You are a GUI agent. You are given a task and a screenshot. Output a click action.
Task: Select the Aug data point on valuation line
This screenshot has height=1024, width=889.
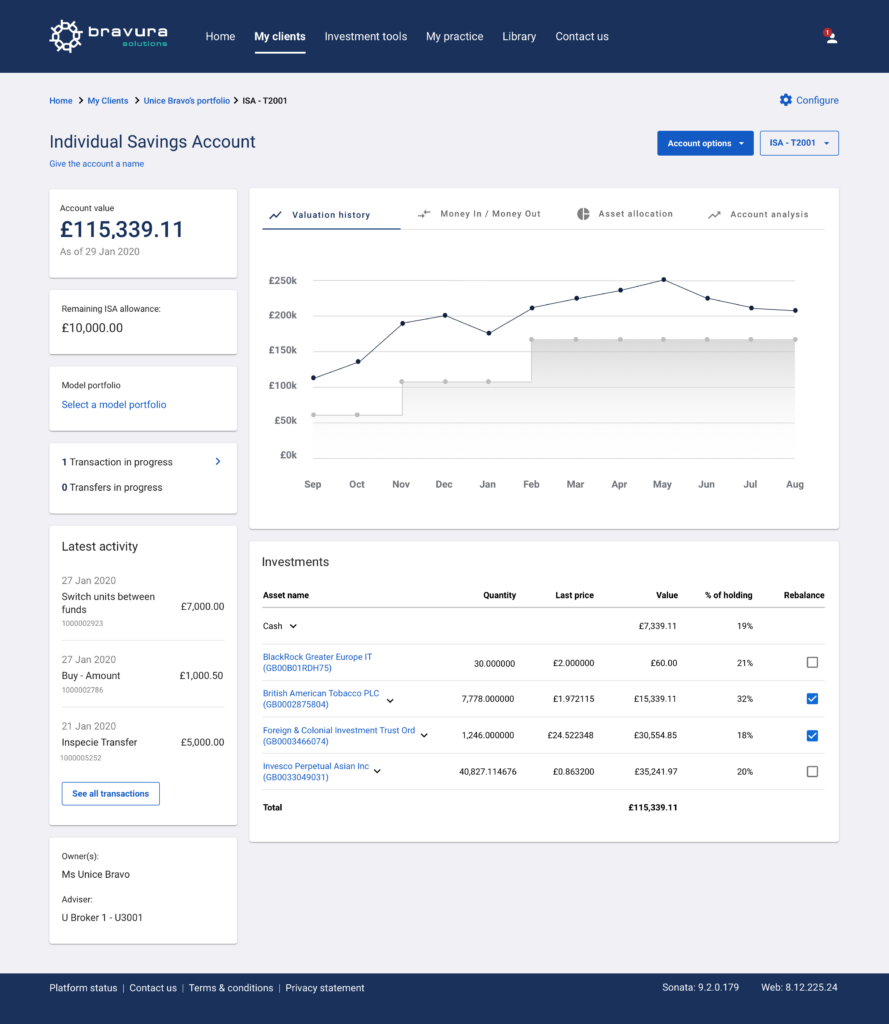point(795,310)
